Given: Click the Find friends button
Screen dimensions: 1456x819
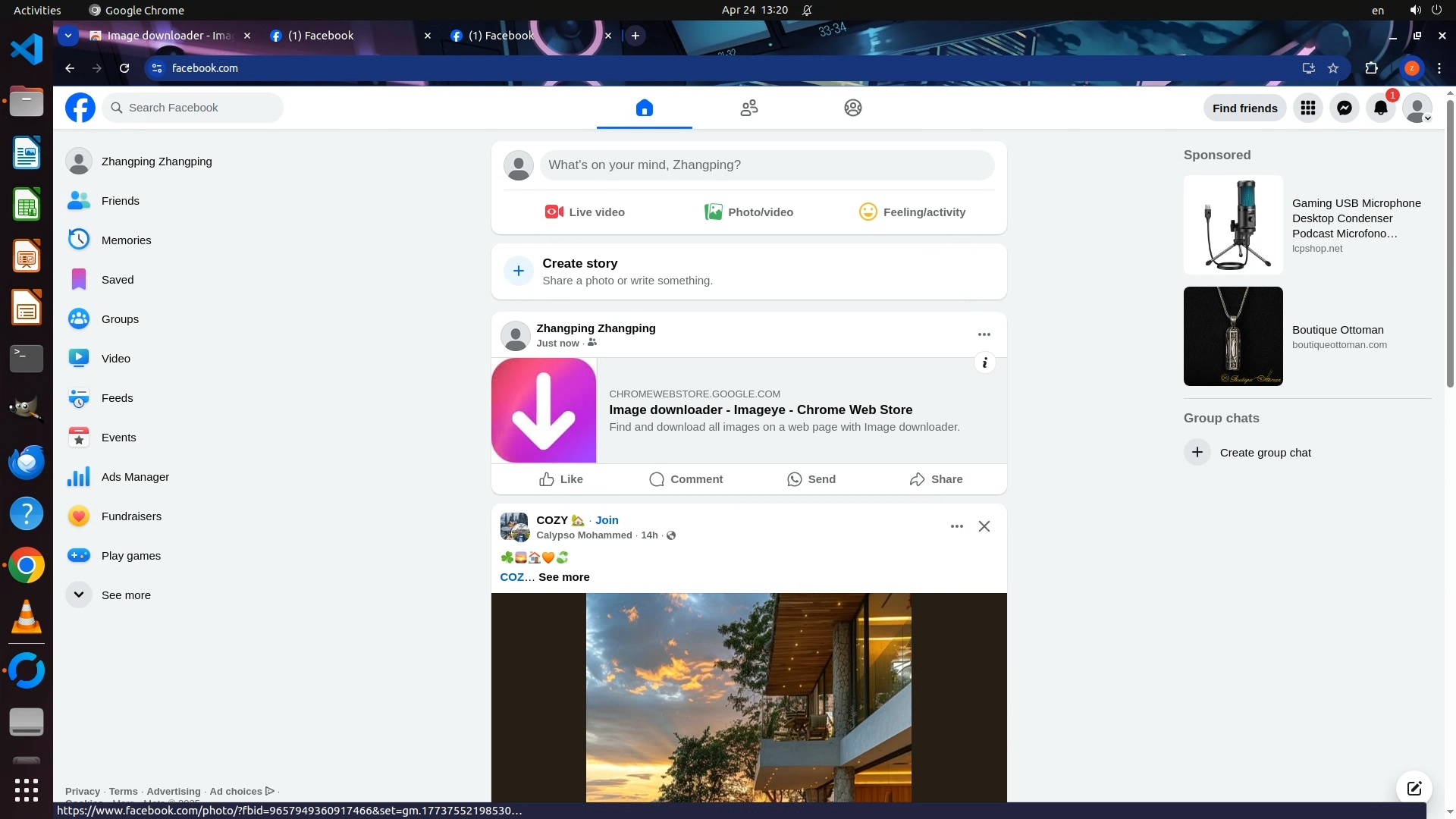Looking at the screenshot, I should (x=1244, y=108).
